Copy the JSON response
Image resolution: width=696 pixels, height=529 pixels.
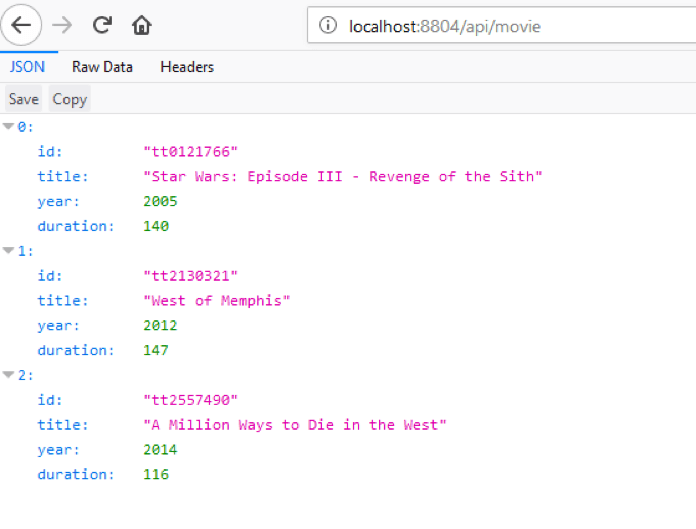pyautogui.click(x=70, y=99)
